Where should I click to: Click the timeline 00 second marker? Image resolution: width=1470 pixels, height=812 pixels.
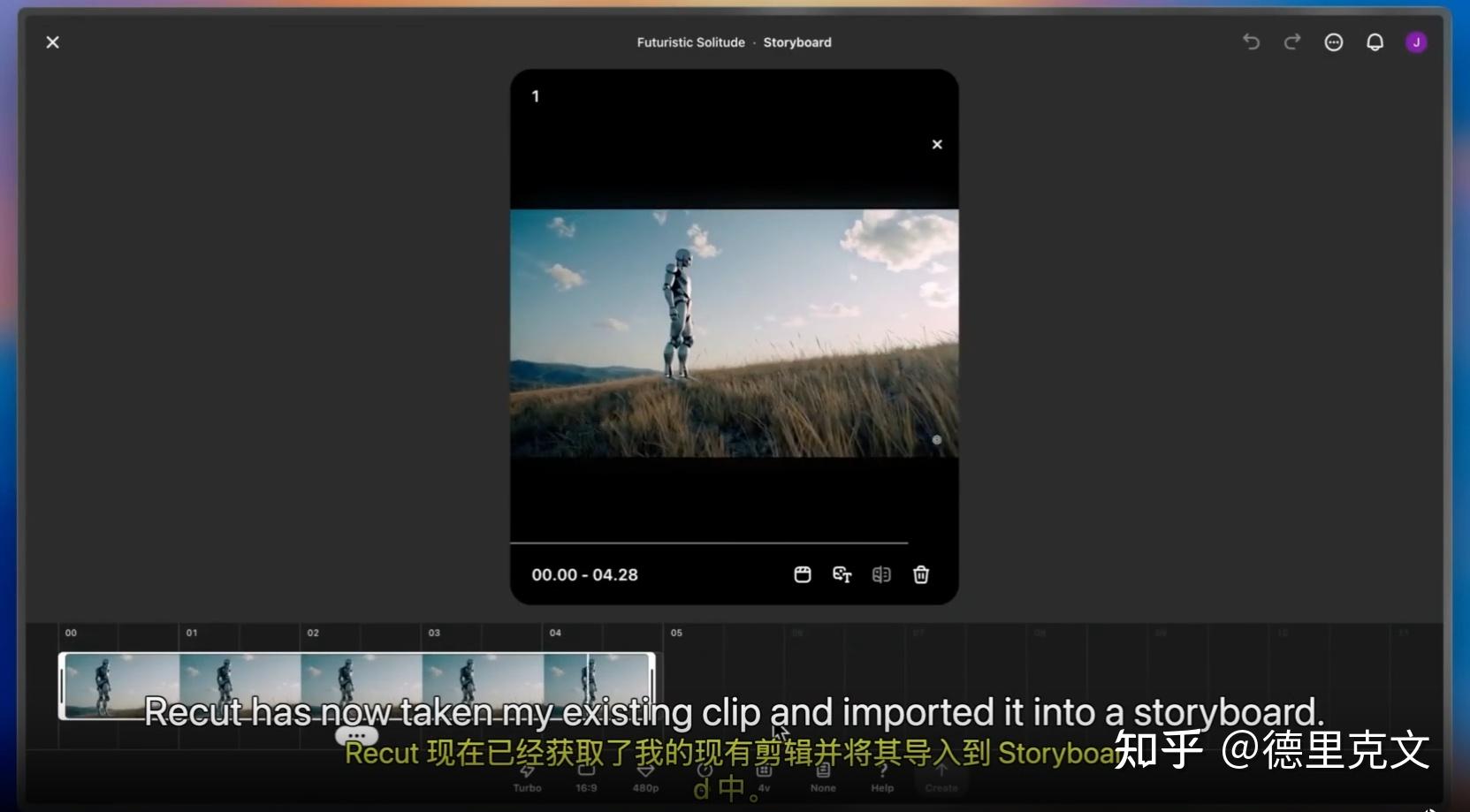point(71,633)
